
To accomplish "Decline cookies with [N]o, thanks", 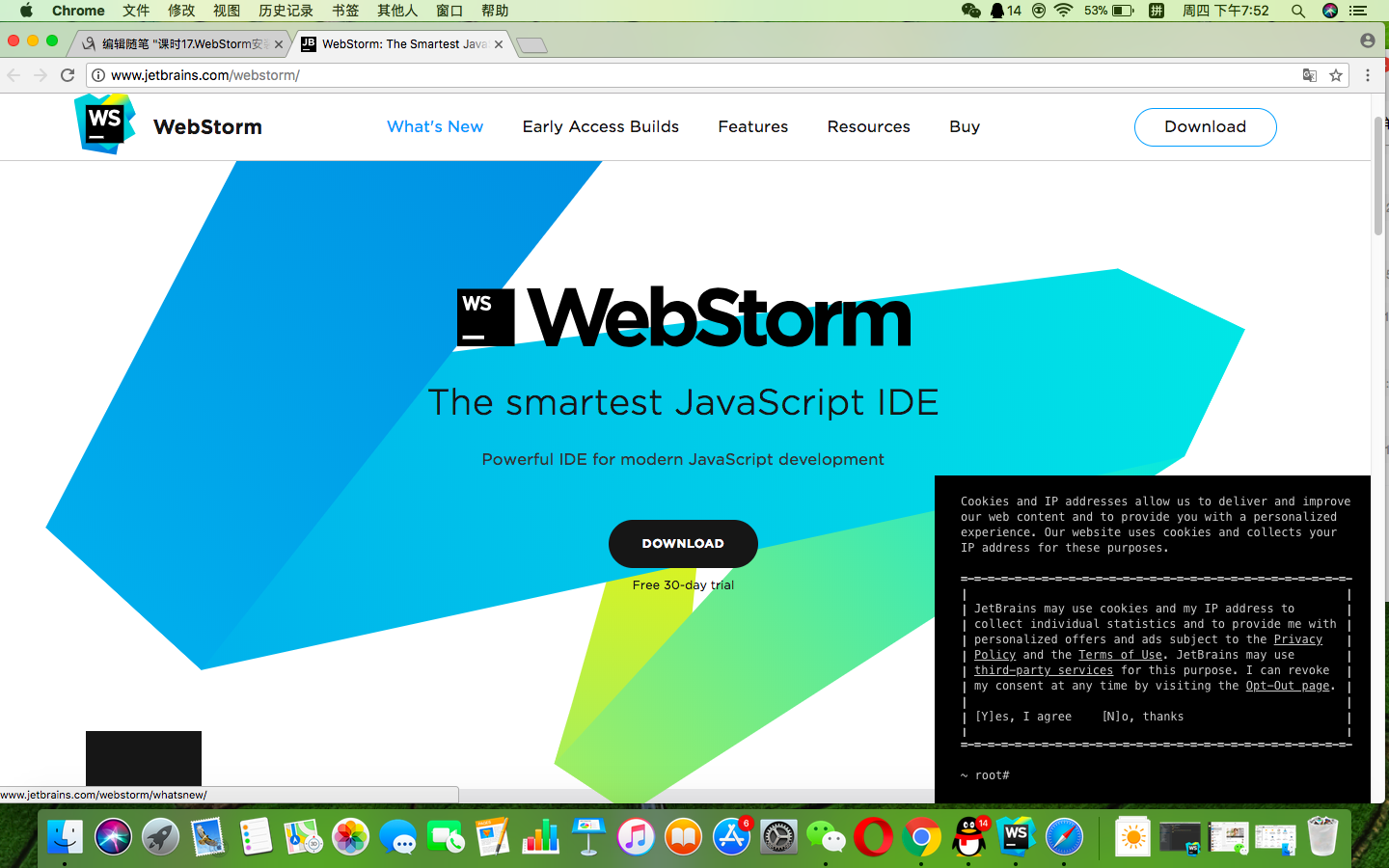I will pos(1143,717).
